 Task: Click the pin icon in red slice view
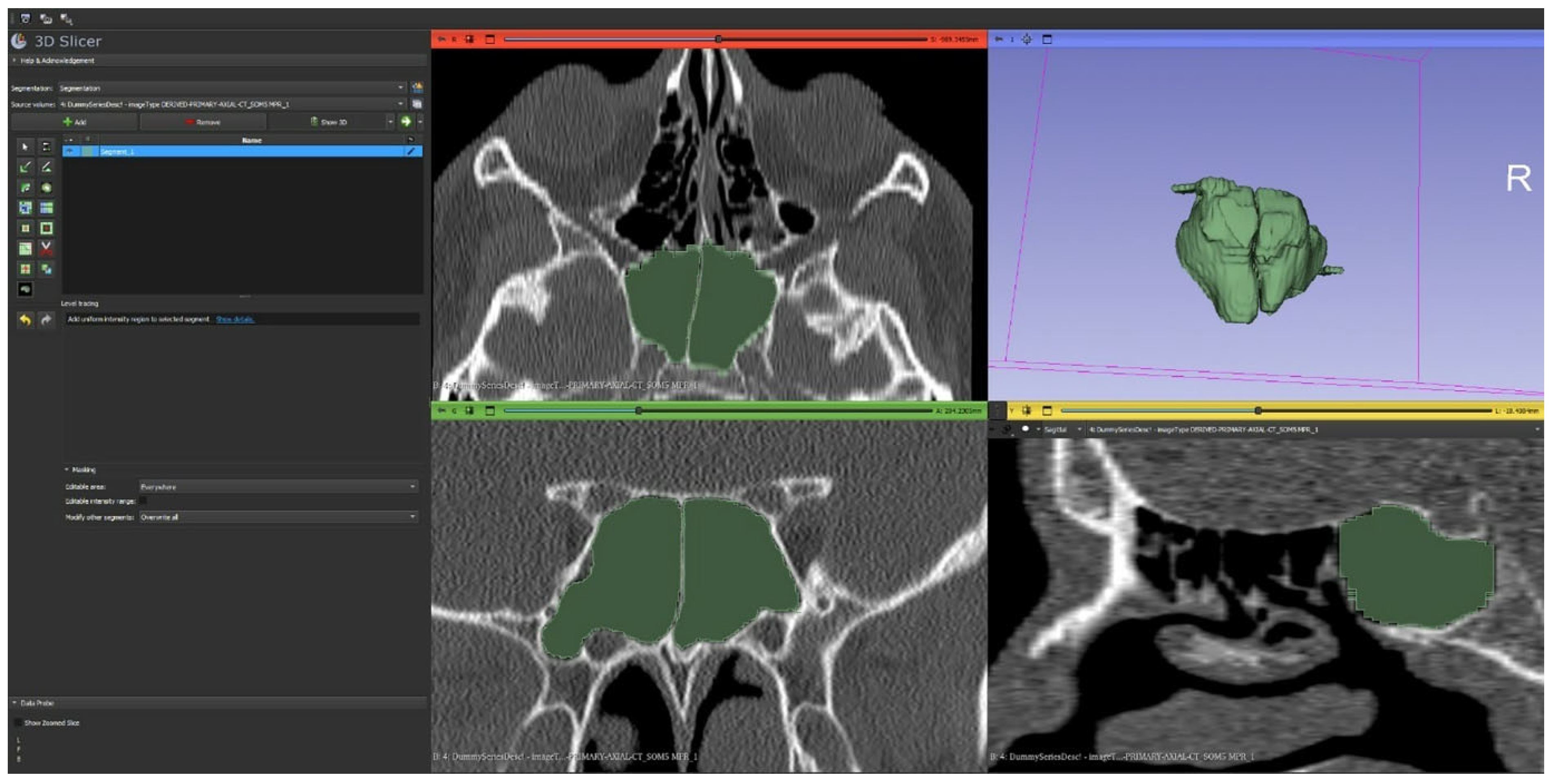click(441, 39)
